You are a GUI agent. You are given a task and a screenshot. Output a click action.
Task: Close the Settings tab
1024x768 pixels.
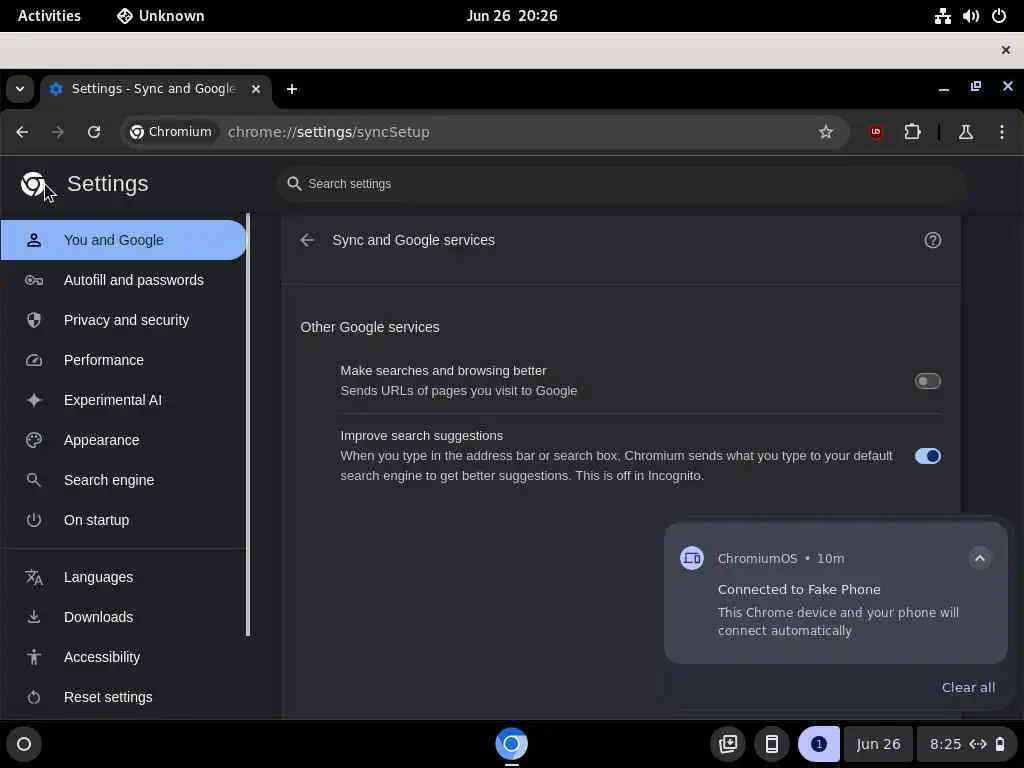coord(256,89)
